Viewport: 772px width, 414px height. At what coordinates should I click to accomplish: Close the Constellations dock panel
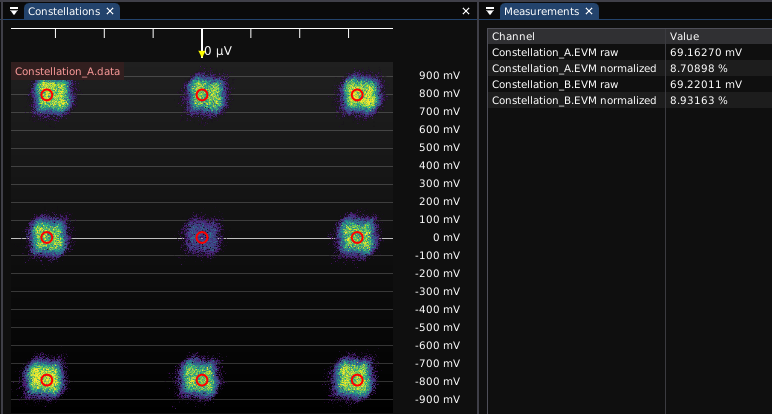point(466,11)
